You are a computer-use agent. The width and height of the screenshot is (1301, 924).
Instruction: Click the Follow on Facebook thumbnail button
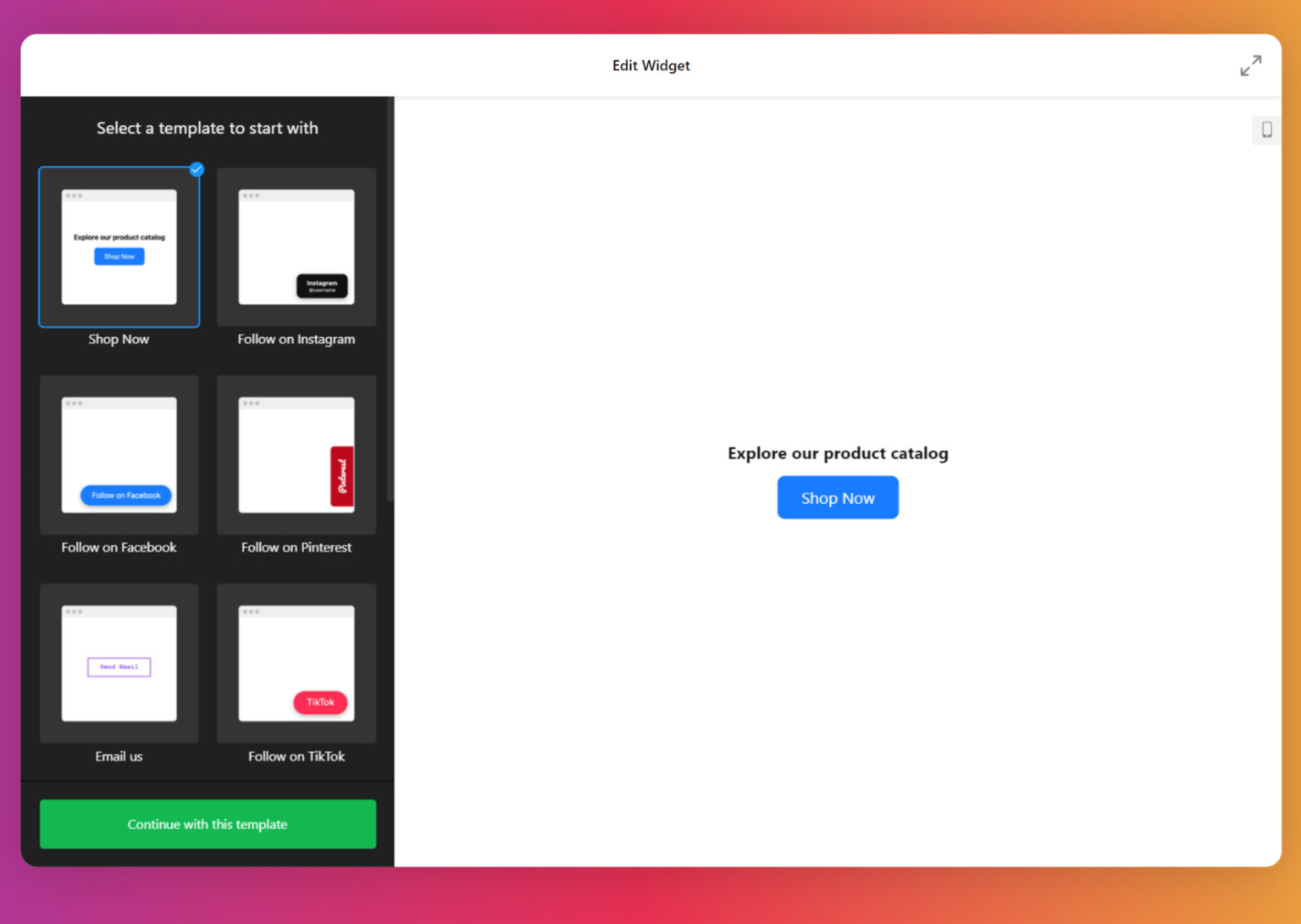click(125, 495)
